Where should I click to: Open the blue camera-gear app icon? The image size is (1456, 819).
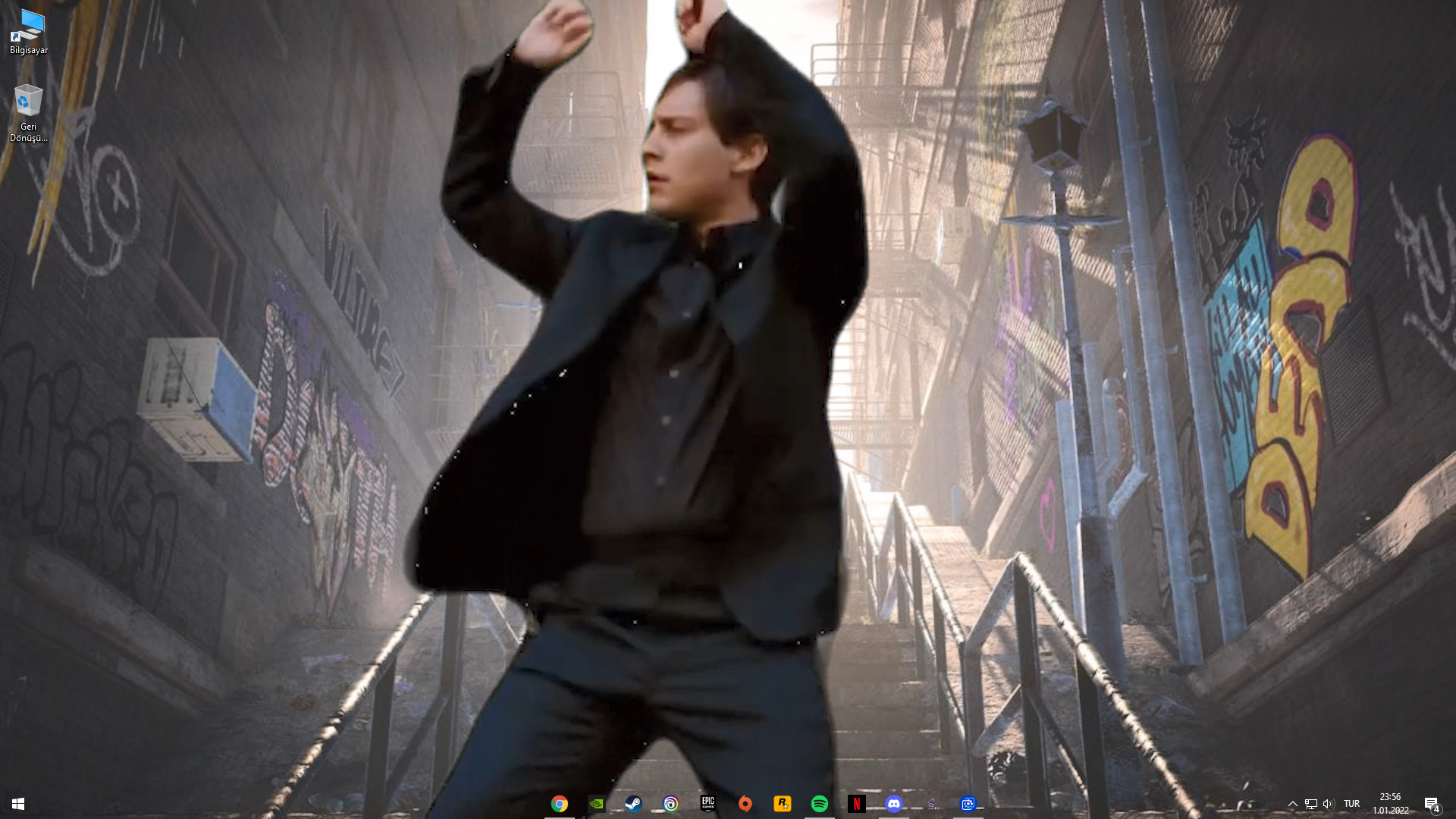(968, 804)
